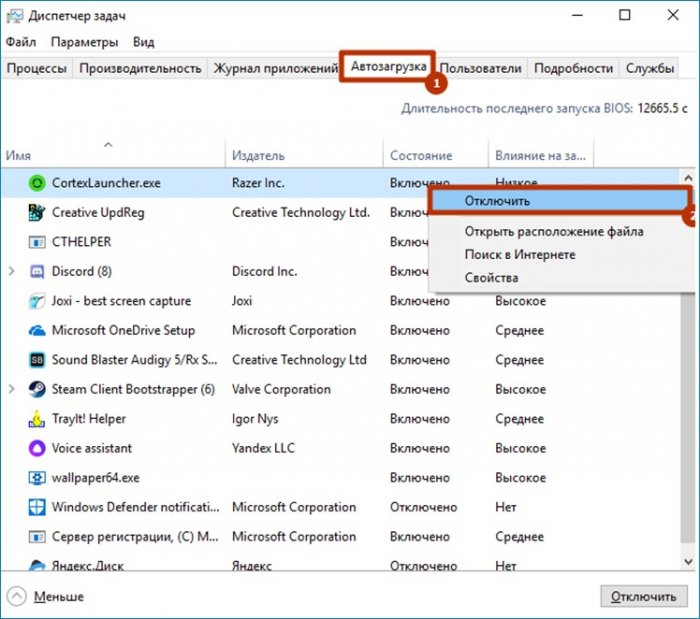Select the Creative UpdReg row name
This screenshot has height=619, width=700.
[98, 212]
